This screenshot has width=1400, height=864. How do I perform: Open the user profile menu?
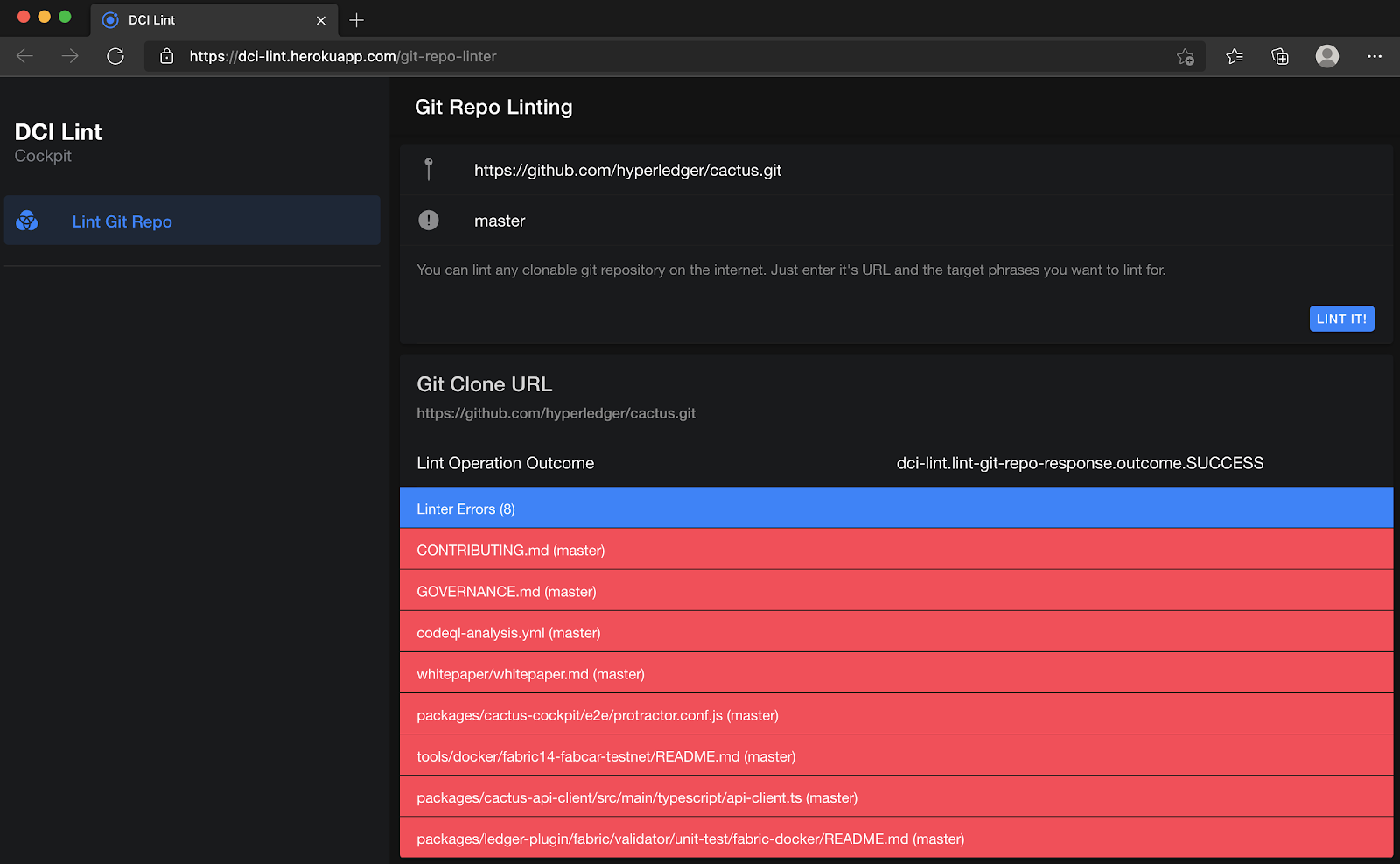pos(1327,56)
